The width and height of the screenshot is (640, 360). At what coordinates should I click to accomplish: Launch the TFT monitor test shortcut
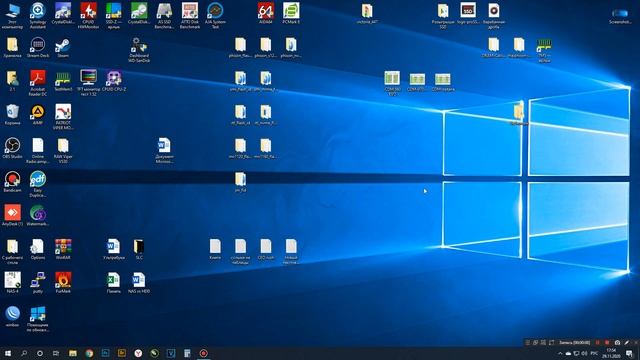(88, 83)
